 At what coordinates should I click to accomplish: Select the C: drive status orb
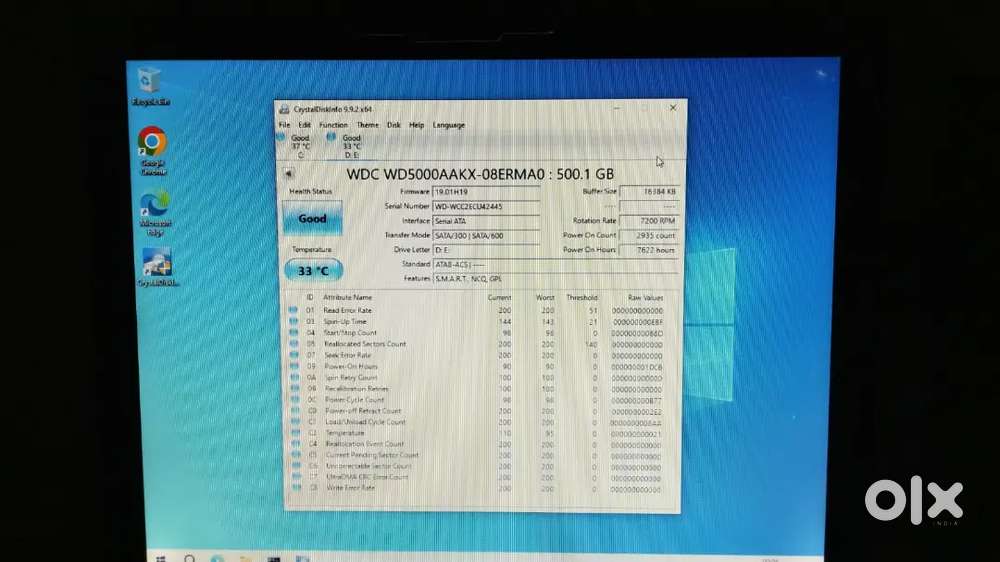click(281, 137)
